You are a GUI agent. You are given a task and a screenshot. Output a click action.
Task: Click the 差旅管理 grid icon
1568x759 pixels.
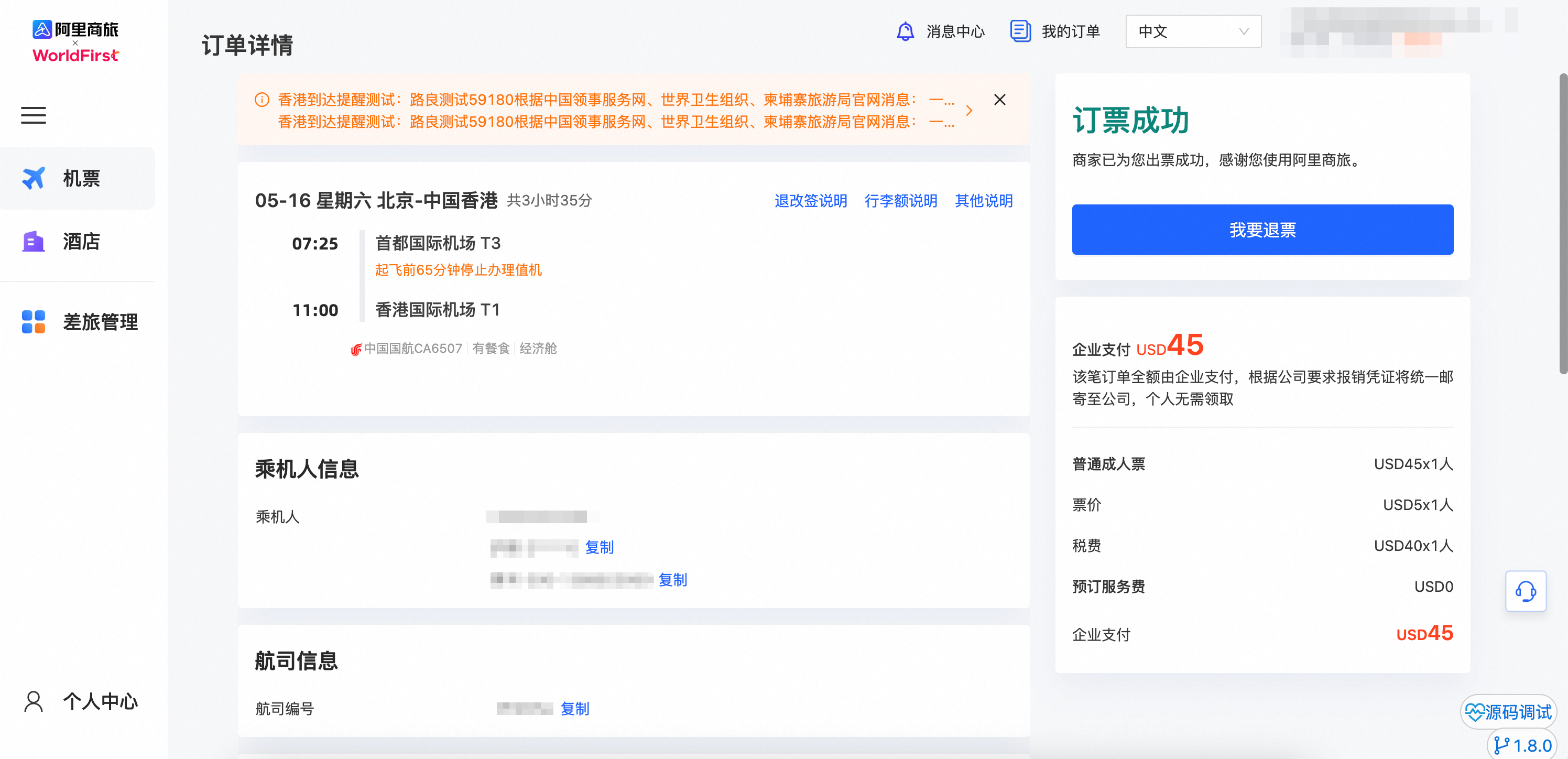[x=34, y=322]
